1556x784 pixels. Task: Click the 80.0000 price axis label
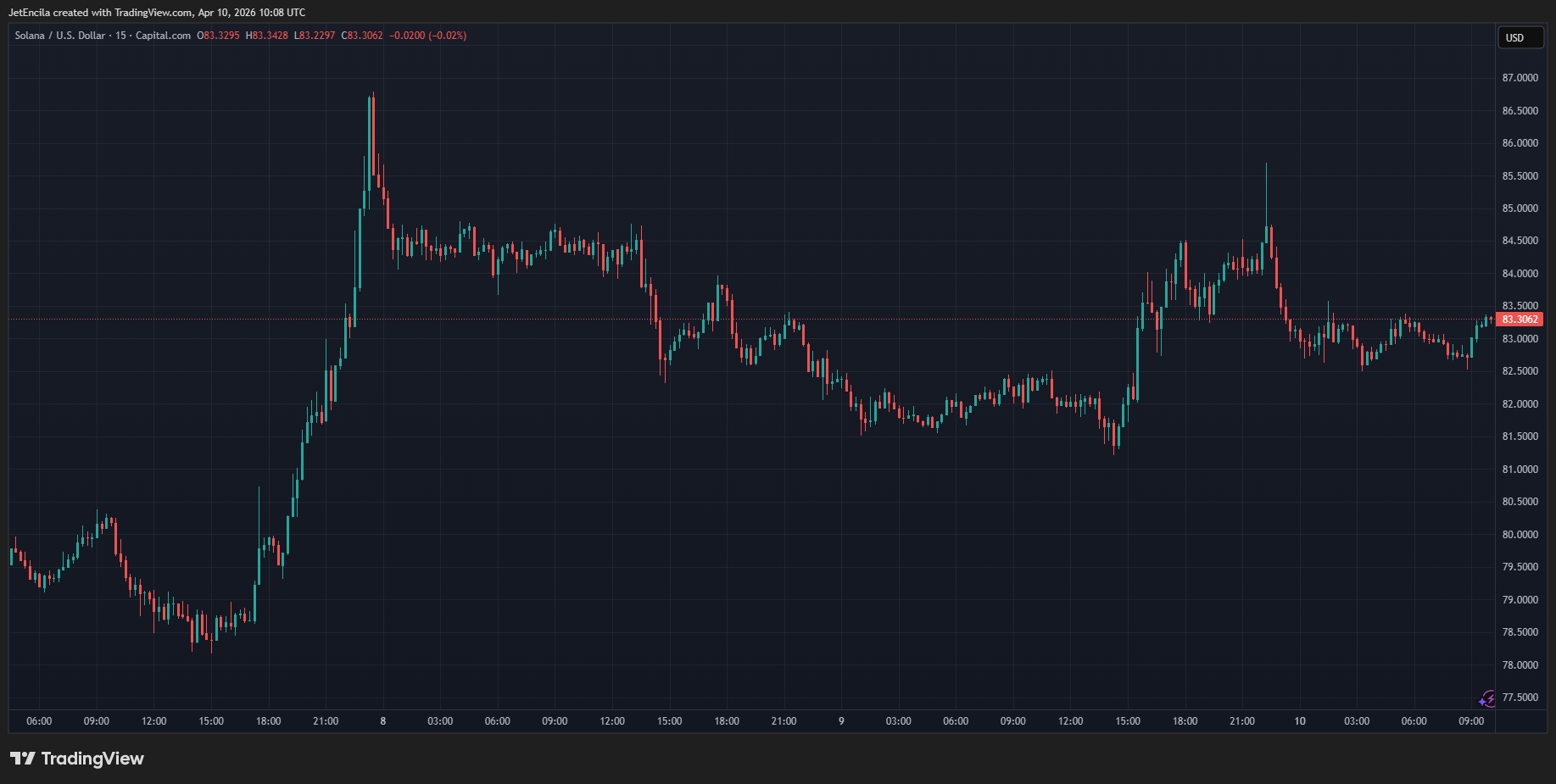tap(1520, 535)
